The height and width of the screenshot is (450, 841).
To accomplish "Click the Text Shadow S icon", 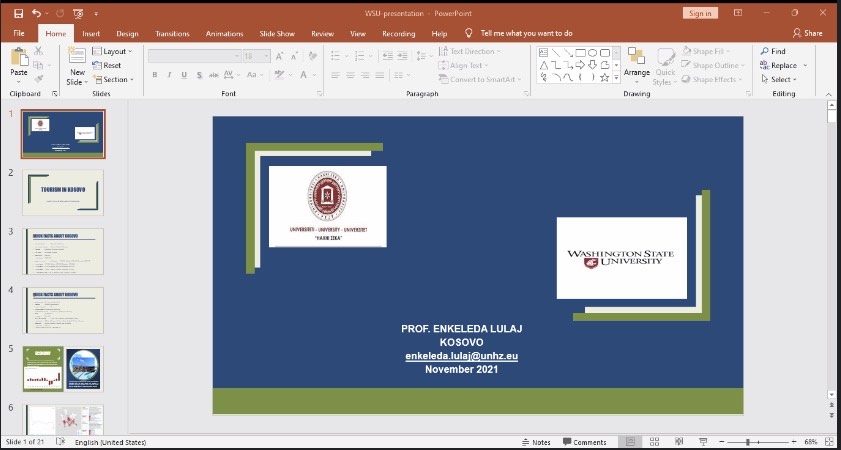I will [x=200, y=75].
